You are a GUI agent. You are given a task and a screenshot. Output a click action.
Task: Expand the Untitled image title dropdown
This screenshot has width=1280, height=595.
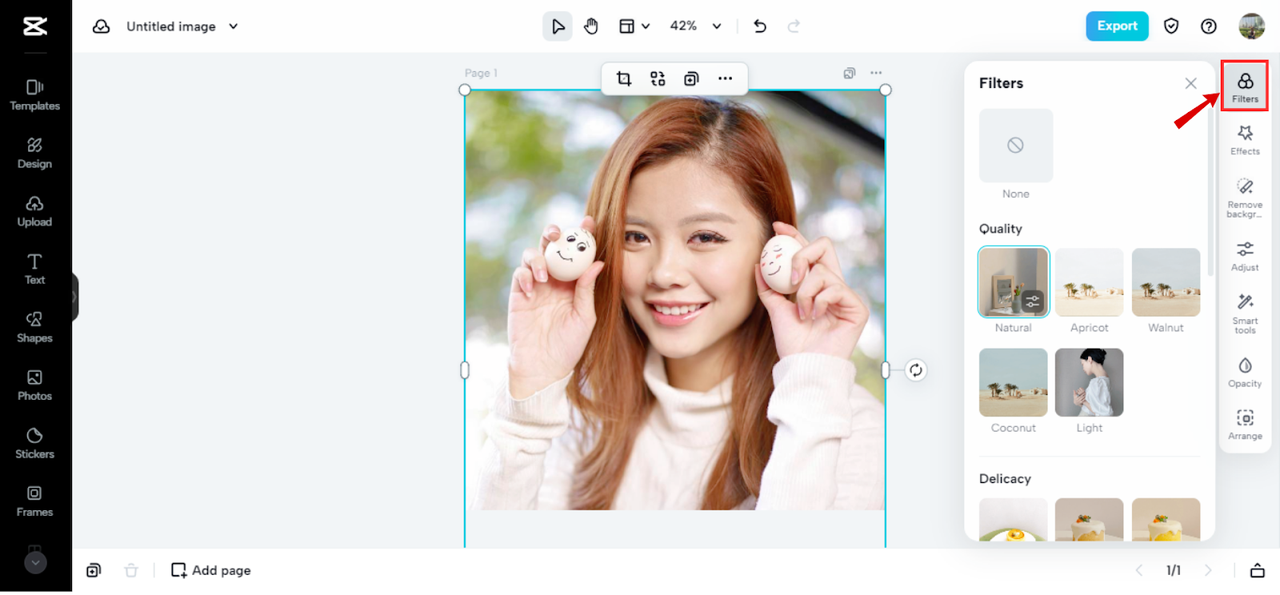(x=233, y=26)
